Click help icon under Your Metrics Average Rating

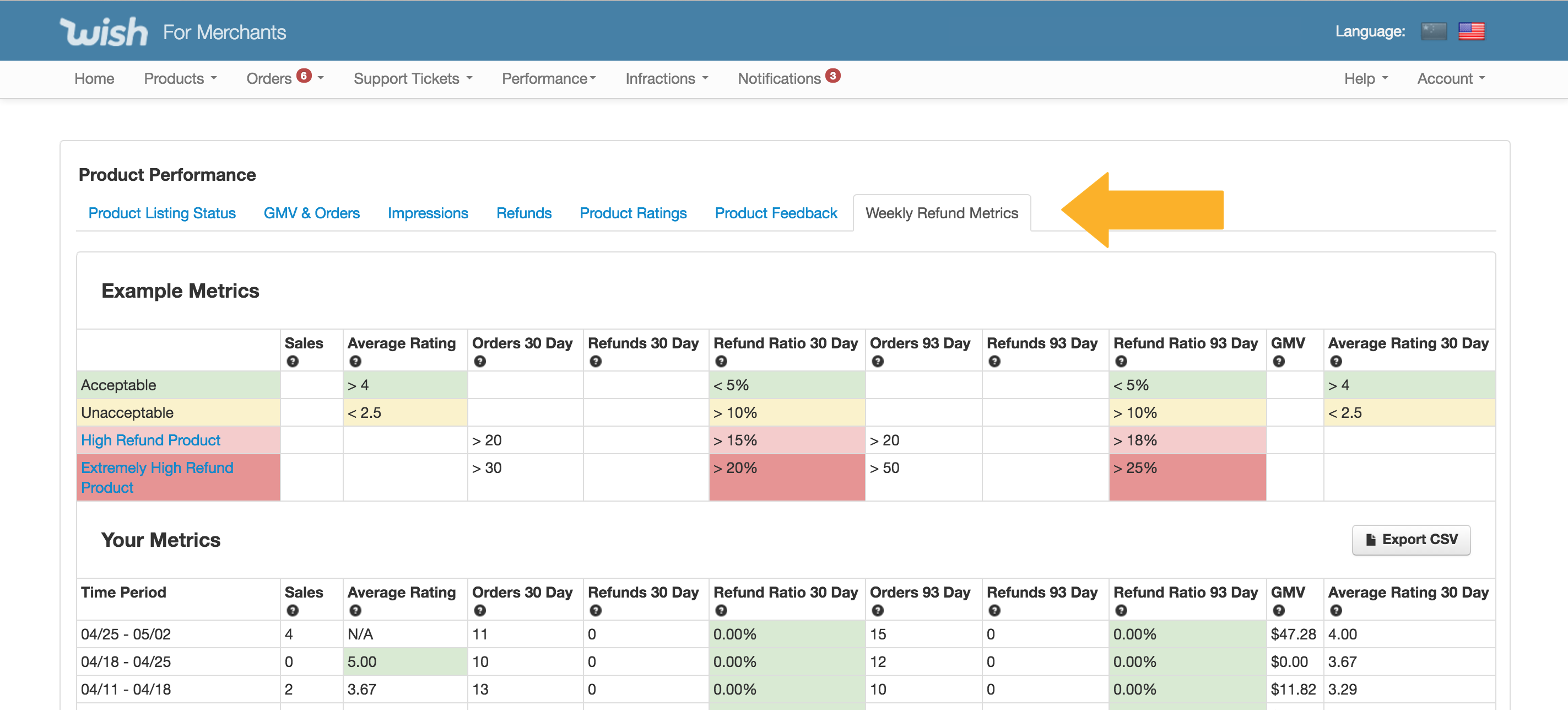(355, 611)
